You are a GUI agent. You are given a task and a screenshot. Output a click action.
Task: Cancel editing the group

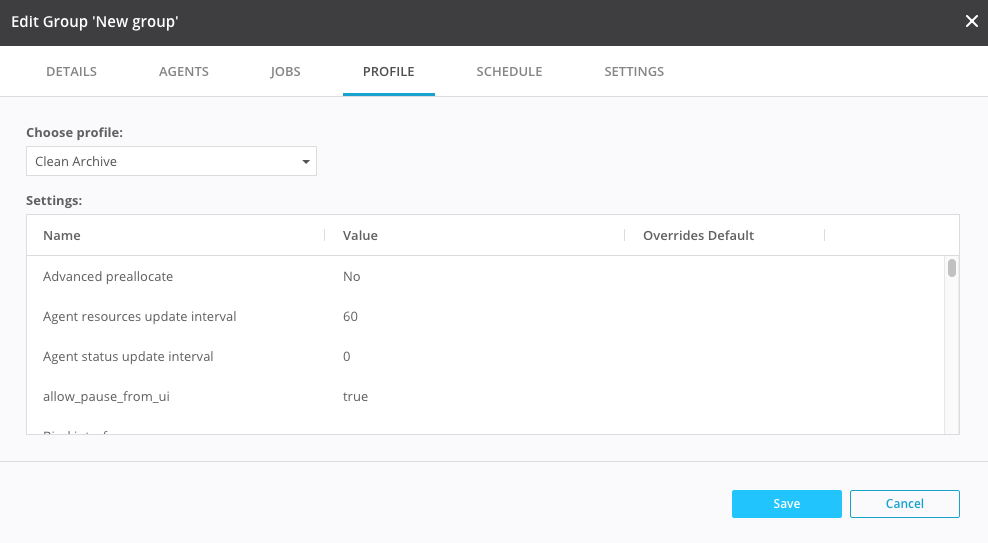[x=904, y=504]
